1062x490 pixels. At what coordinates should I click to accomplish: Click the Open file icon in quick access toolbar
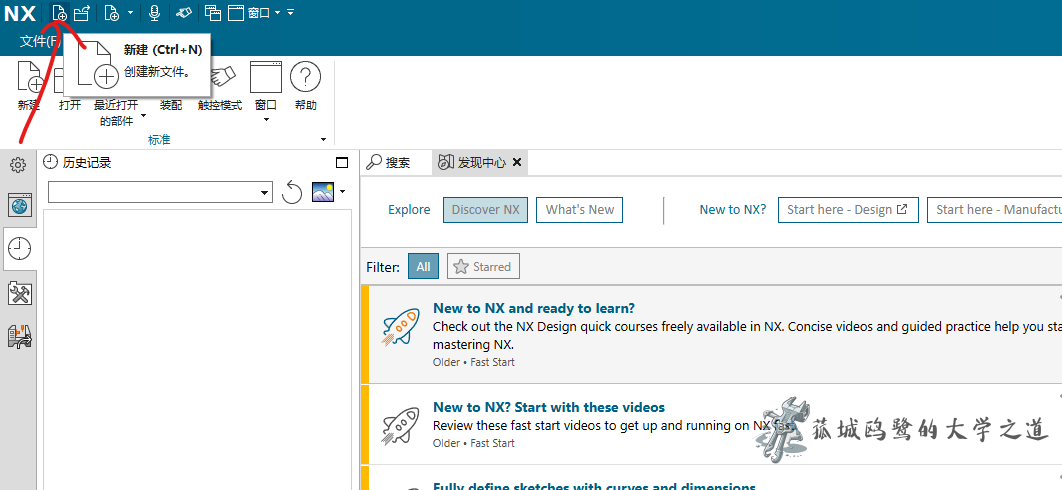tap(81, 12)
